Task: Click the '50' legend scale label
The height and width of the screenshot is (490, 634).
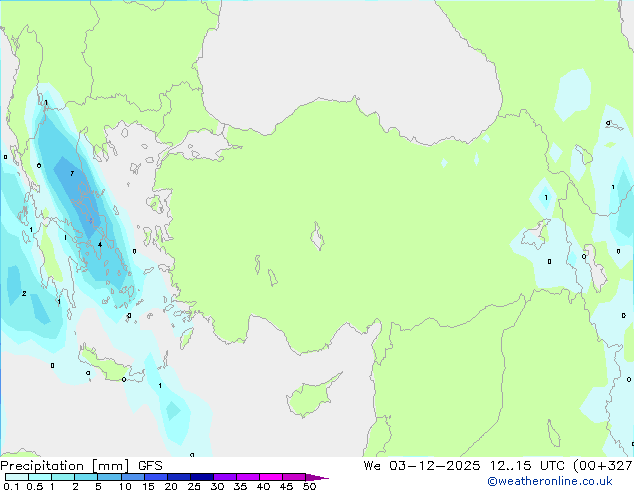Action: coord(309,486)
